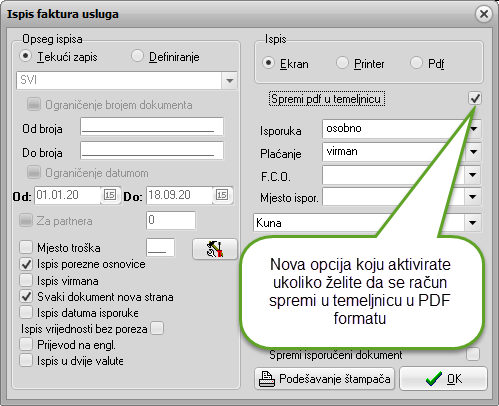Screen dimensions: 499x406
Task: Confirm with the OK checkmark button
Action: 443,379
